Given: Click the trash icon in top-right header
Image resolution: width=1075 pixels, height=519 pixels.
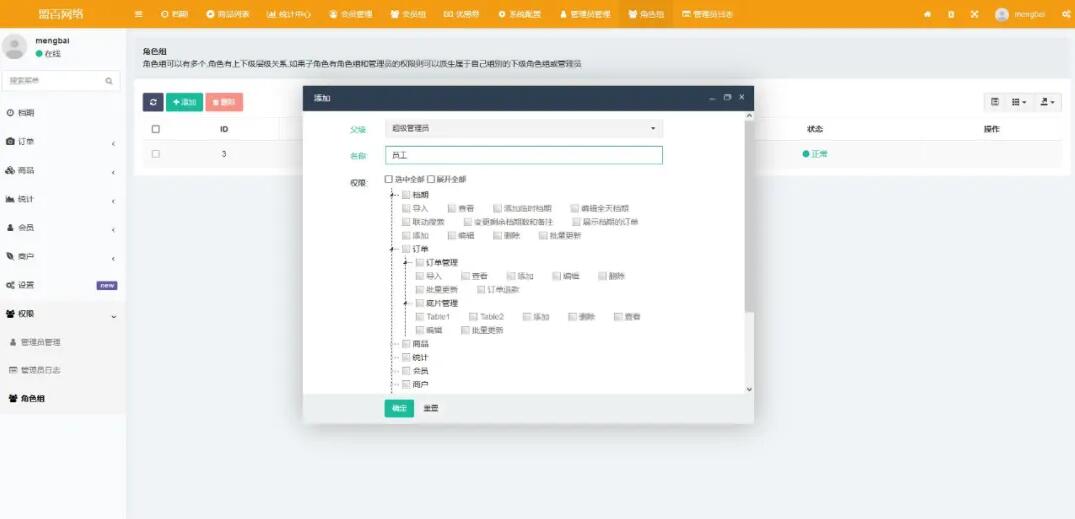Looking at the screenshot, I should 950,14.
